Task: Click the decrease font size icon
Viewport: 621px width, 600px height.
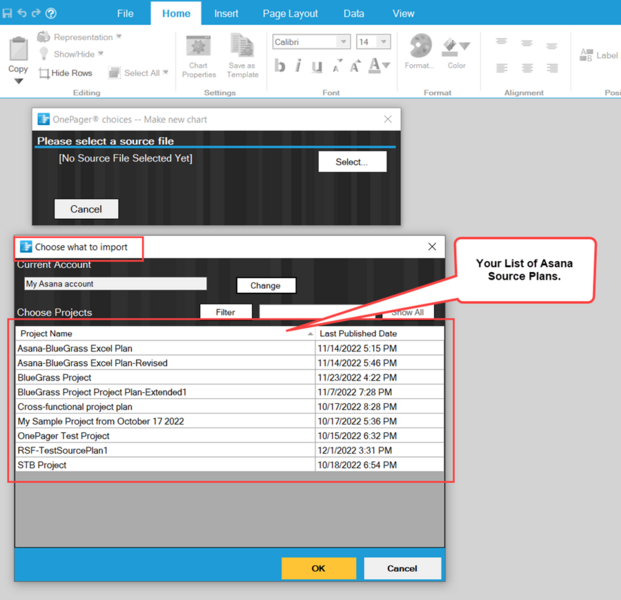Action: click(337, 66)
